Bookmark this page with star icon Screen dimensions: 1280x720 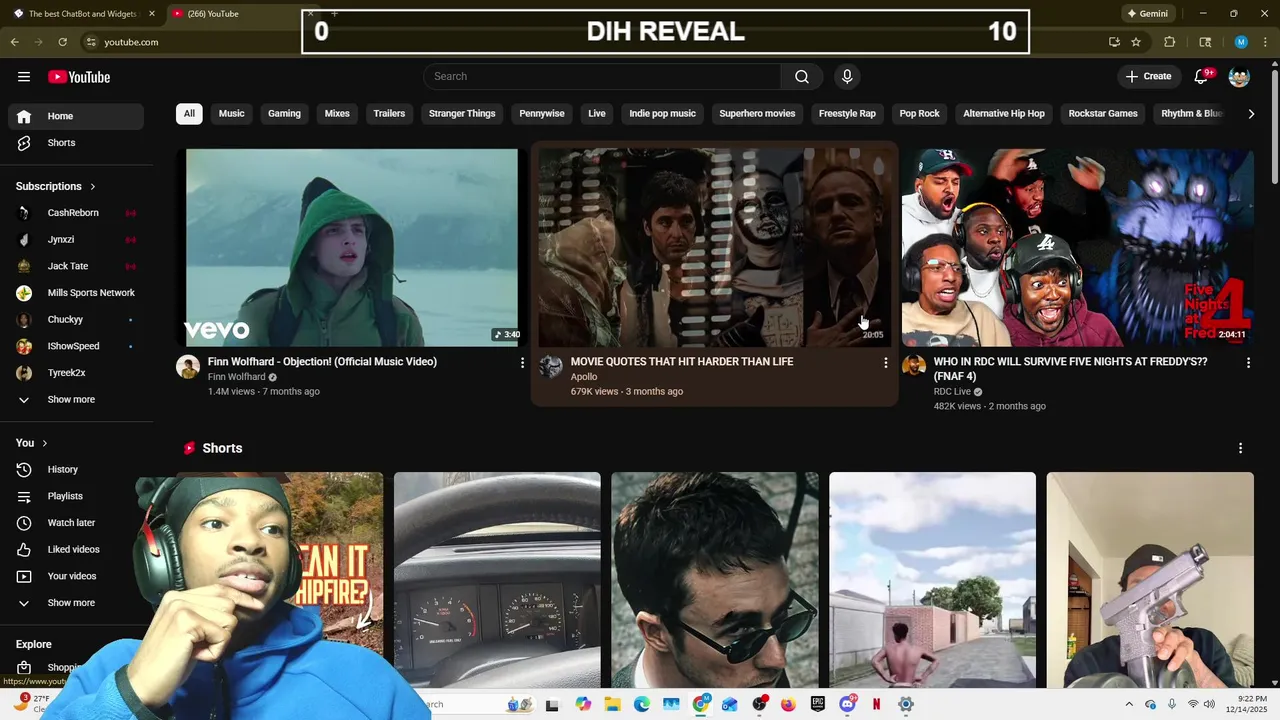1136,42
